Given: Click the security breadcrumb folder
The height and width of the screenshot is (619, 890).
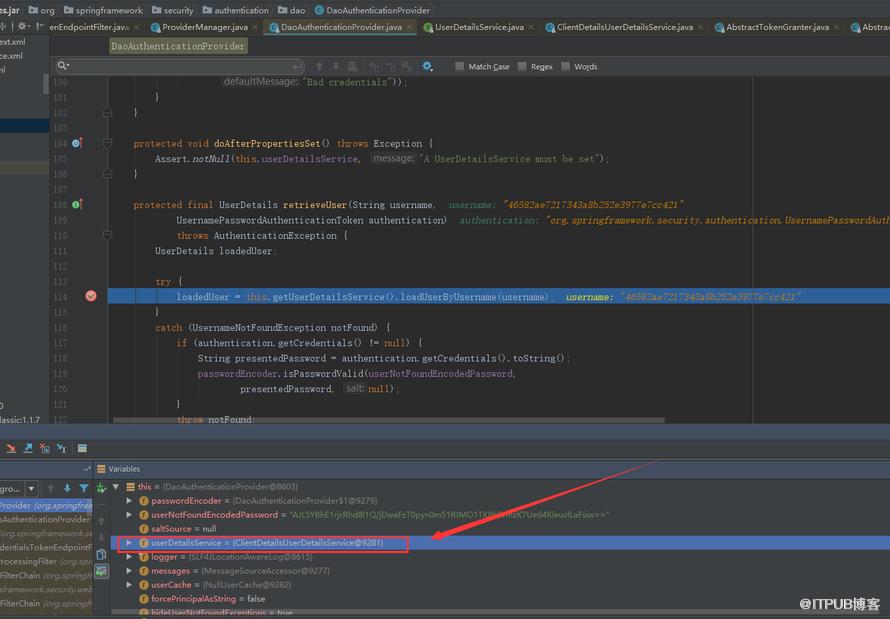Looking at the screenshot, I should pos(173,10).
